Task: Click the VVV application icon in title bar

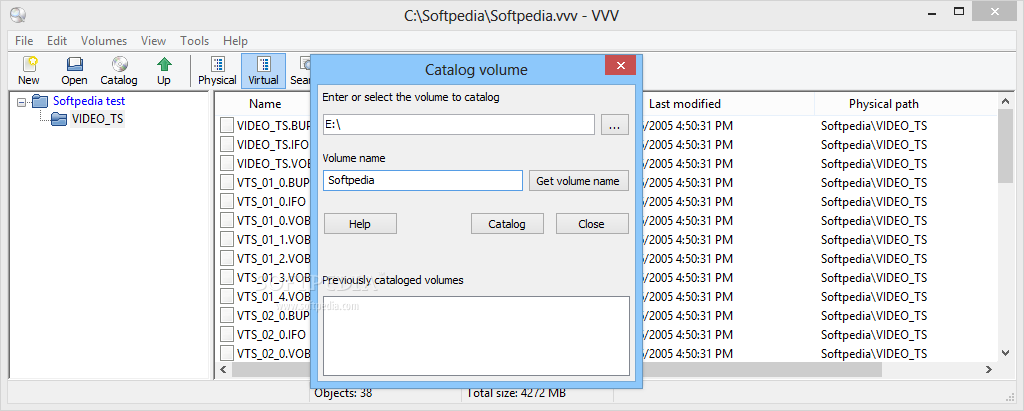Action: 19,14
